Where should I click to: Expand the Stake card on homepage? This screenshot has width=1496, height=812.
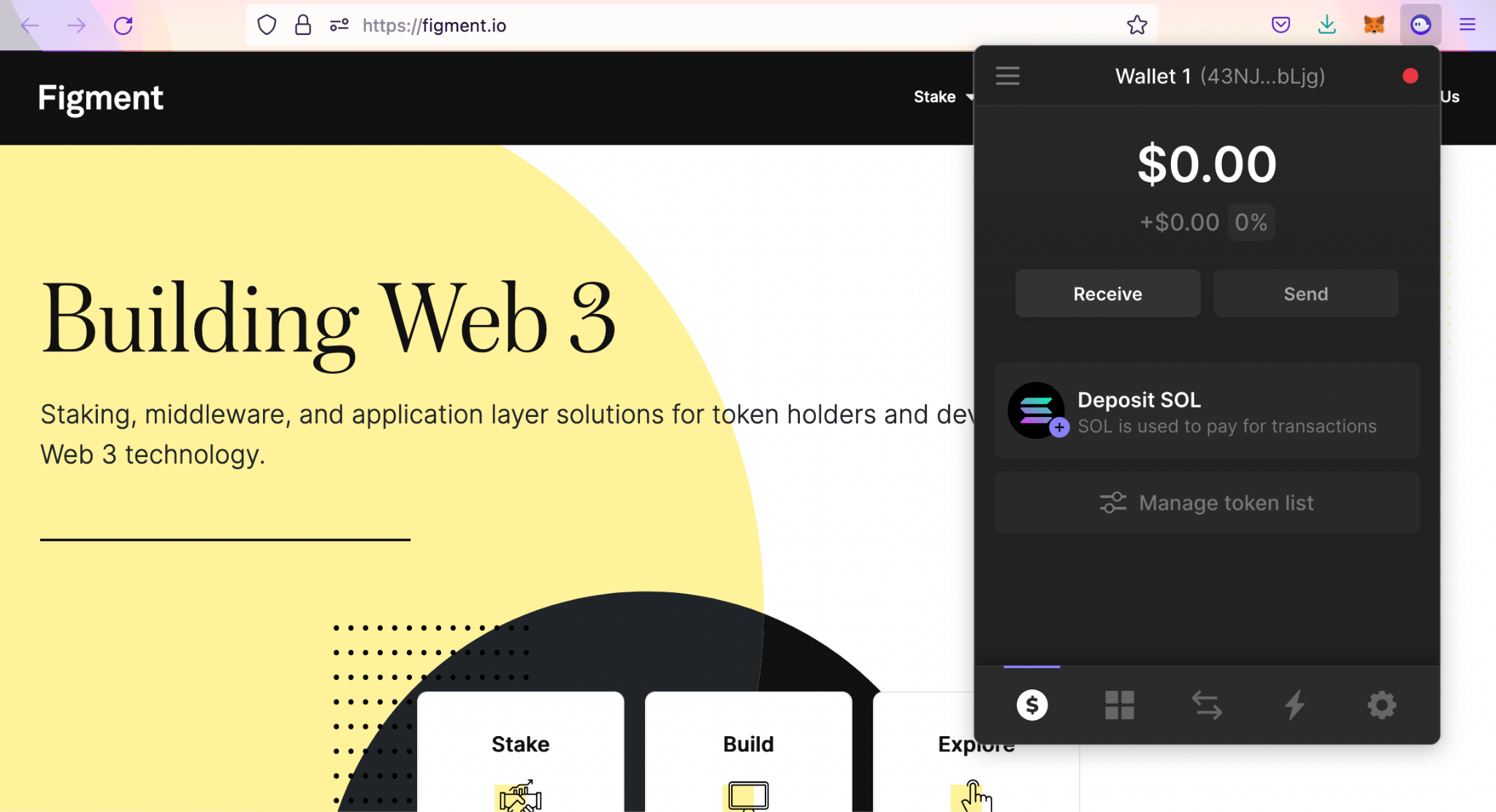pos(521,744)
